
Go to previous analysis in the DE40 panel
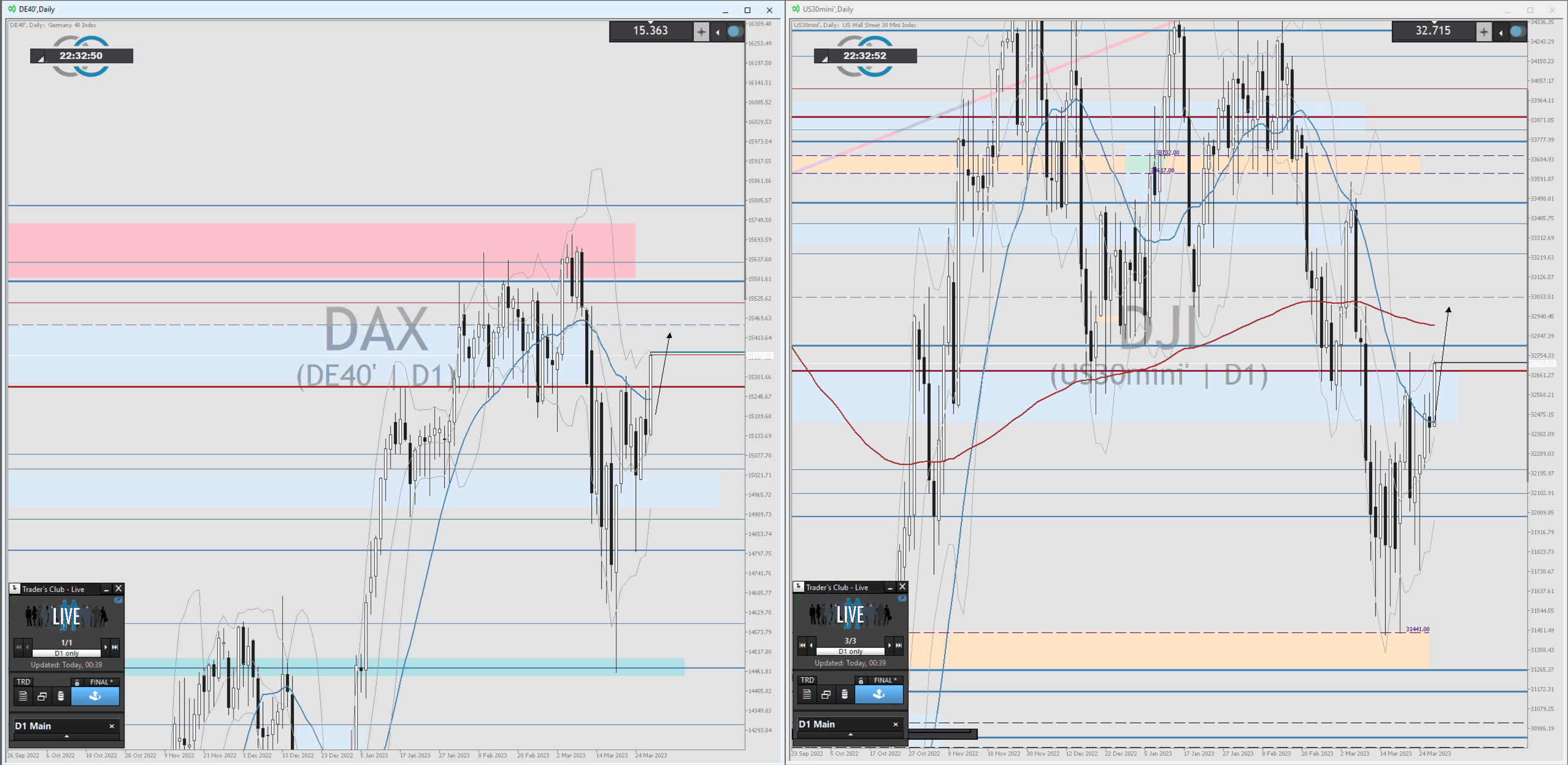(27, 647)
